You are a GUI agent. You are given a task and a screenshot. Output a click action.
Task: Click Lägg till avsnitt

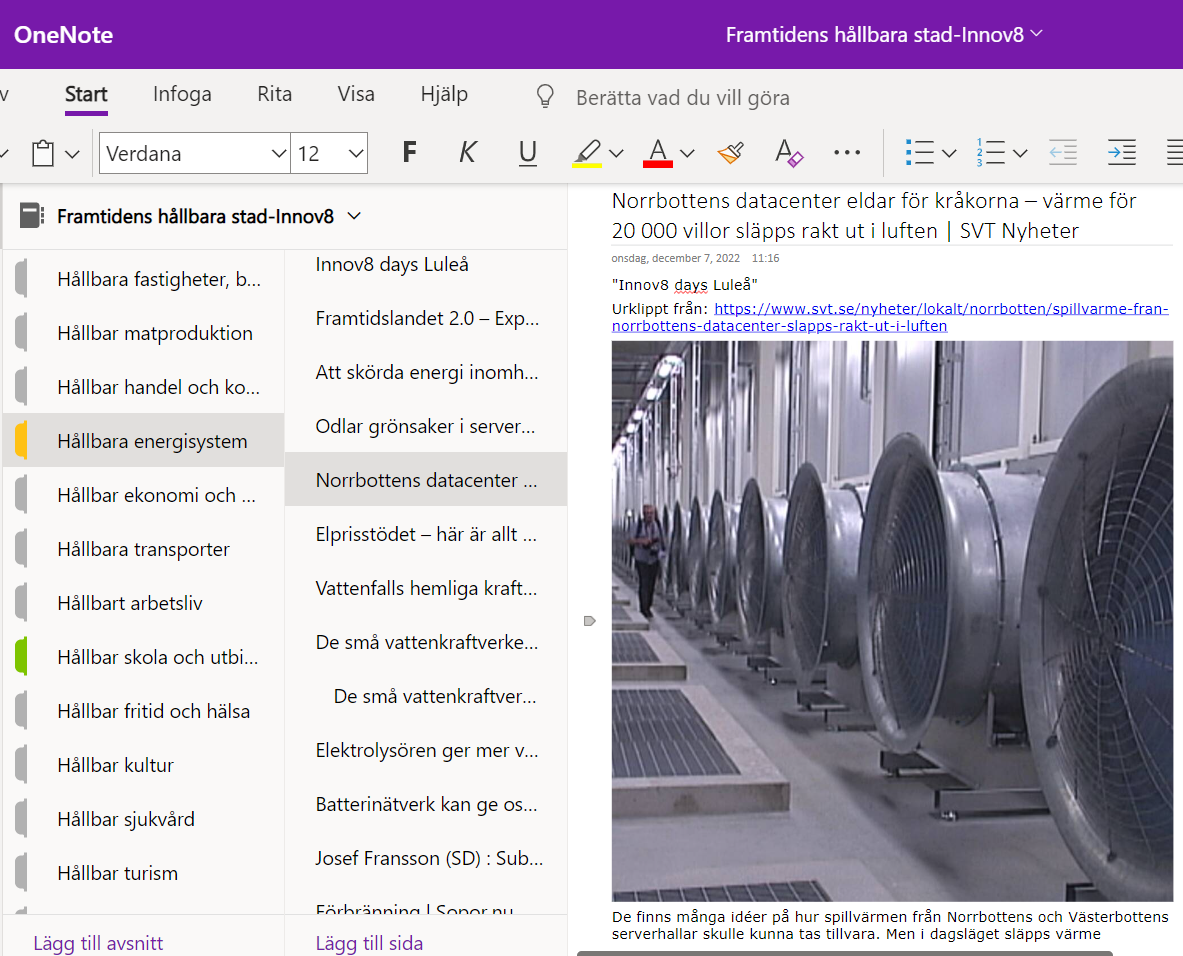coord(98,942)
